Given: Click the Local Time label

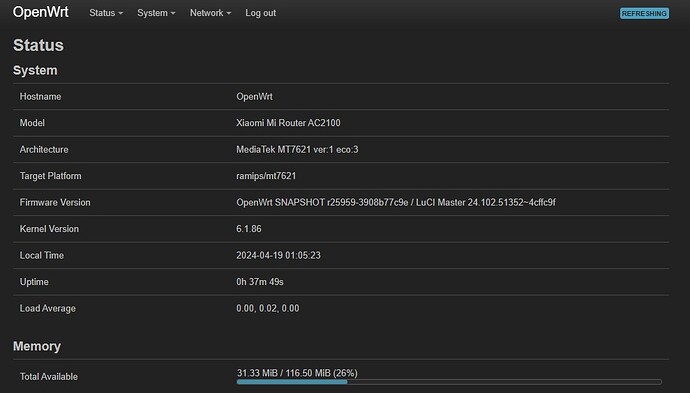Looking at the screenshot, I should tap(42, 255).
